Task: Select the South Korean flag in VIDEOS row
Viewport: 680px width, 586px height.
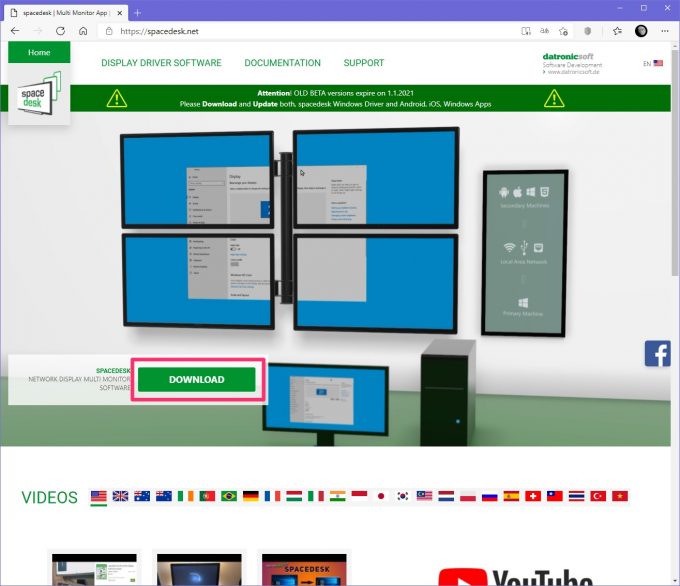Action: point(402,496)
